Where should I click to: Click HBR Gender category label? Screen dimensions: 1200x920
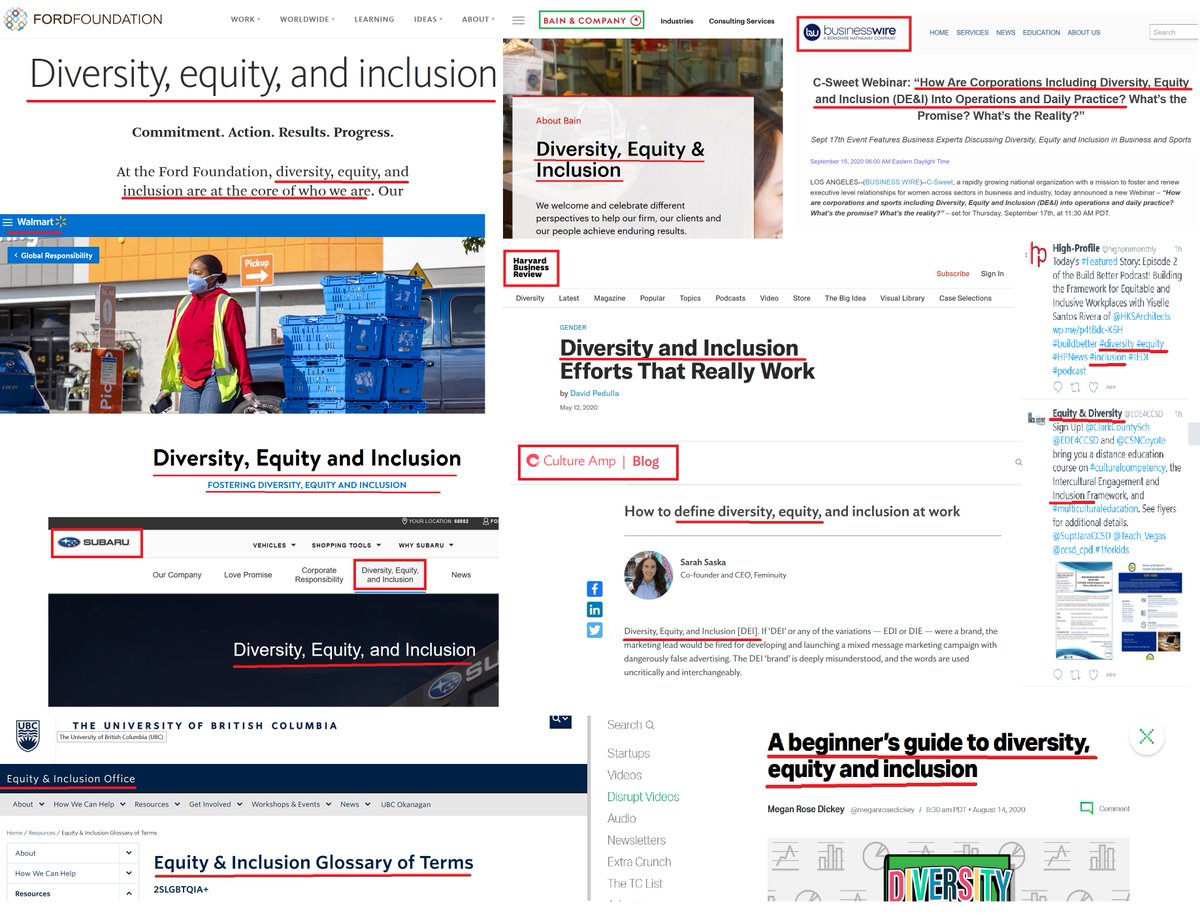[573, 327]
